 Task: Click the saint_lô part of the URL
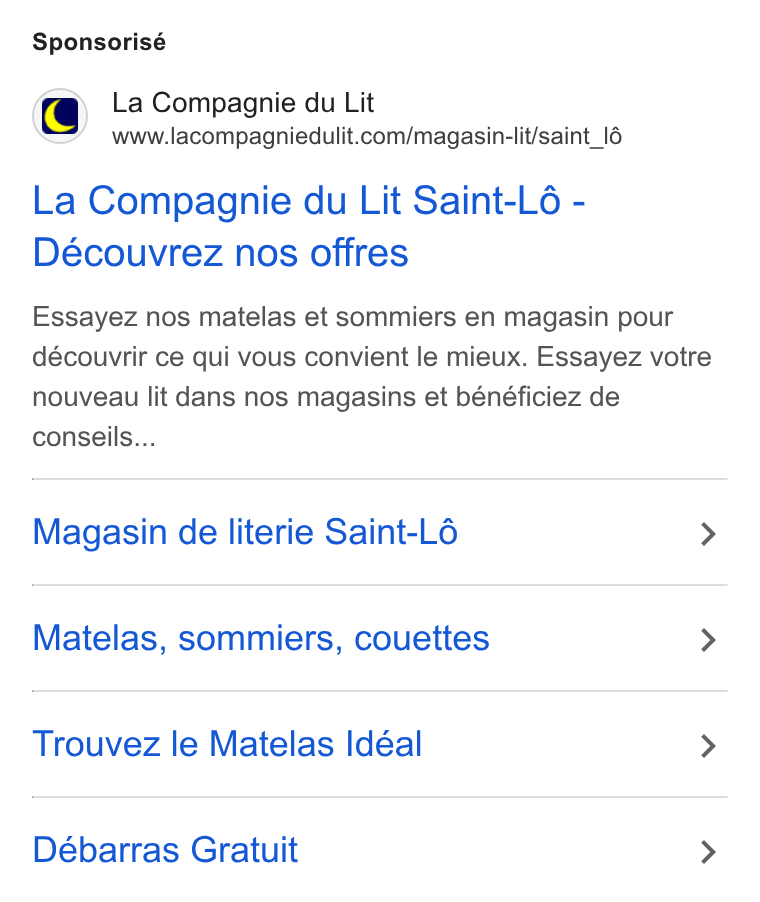coord(580,137)
